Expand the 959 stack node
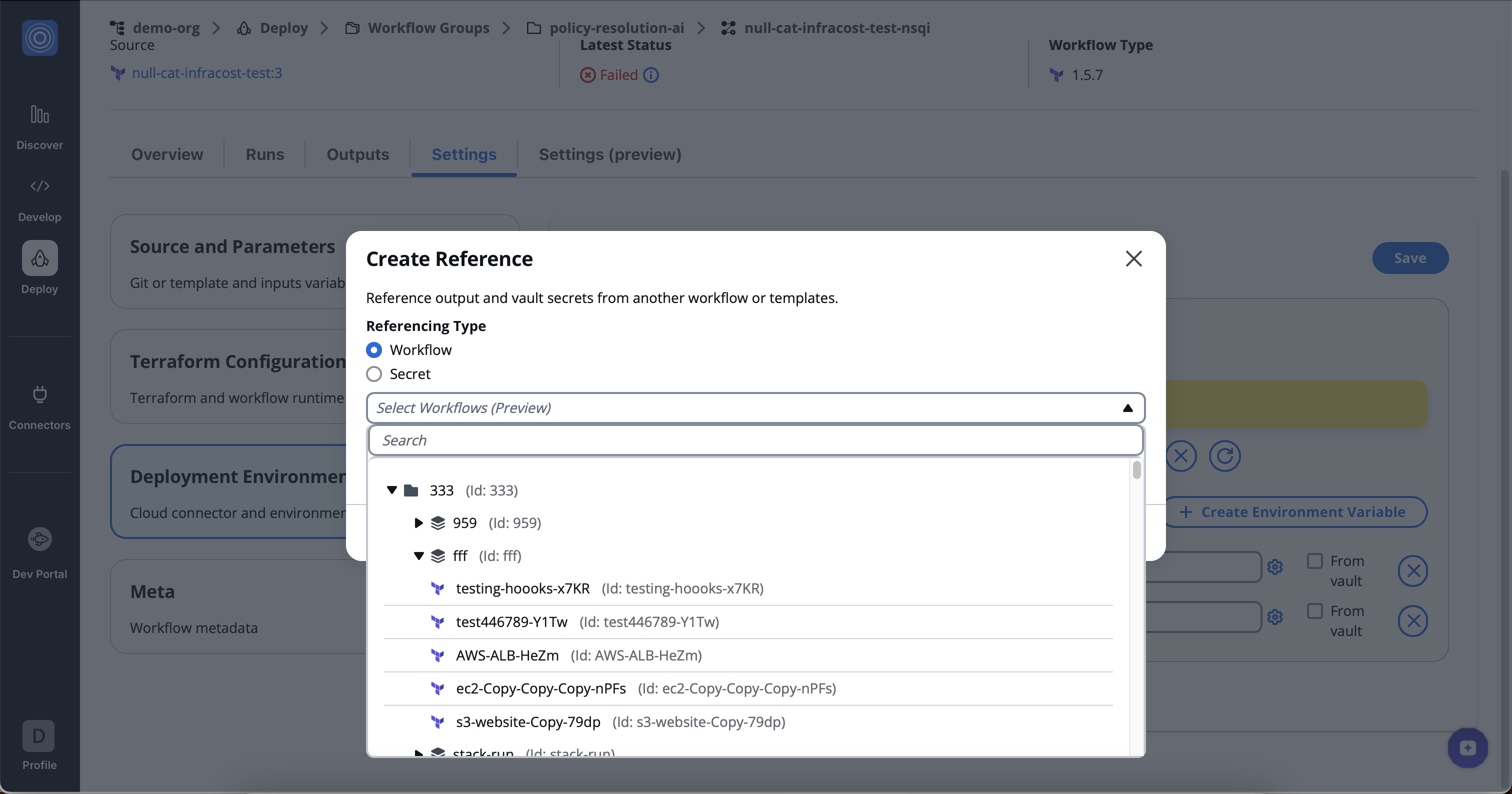Screen dimensions: 1512x794 click(418, 523)
